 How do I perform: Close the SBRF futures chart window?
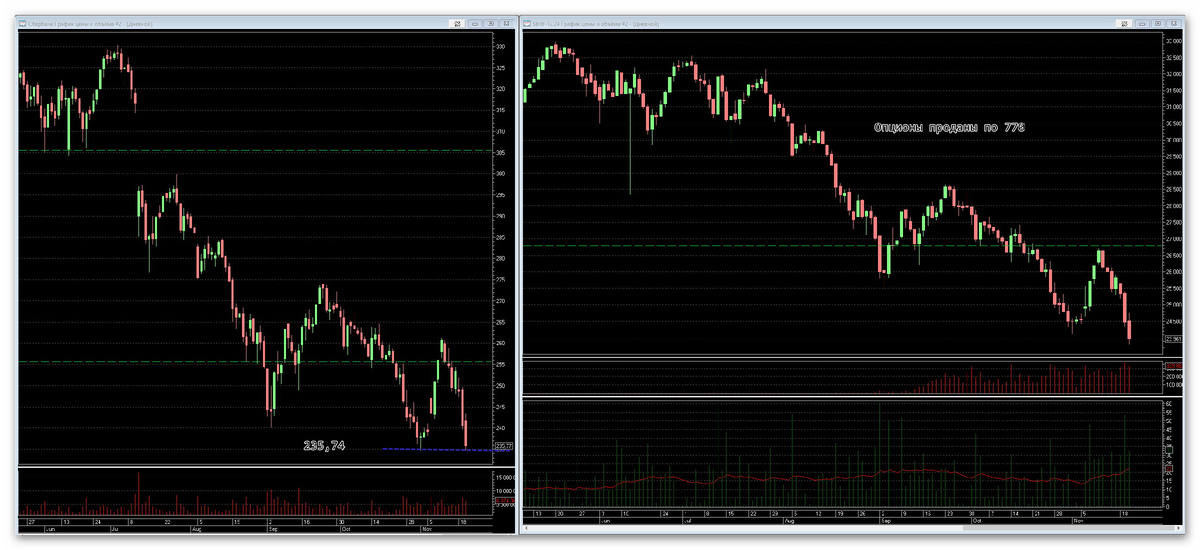tap(1174, 24)
